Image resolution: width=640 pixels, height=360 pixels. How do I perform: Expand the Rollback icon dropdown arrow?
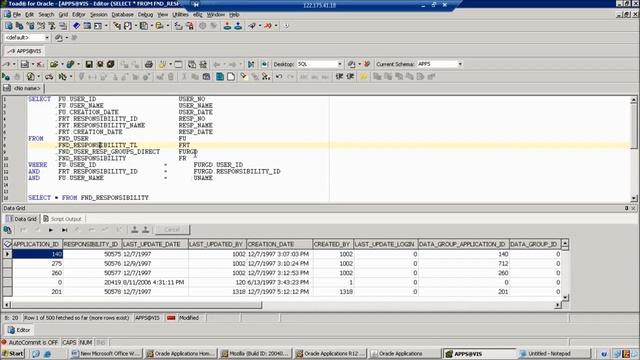tap(276, 26)
